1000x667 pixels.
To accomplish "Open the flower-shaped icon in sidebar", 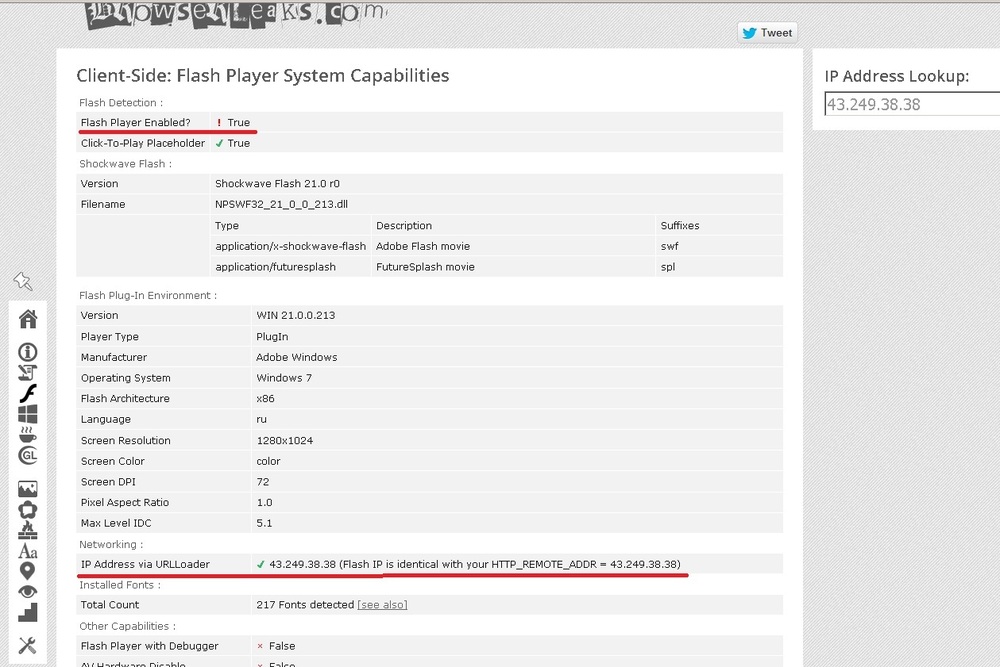I will [x=27, y=509].
